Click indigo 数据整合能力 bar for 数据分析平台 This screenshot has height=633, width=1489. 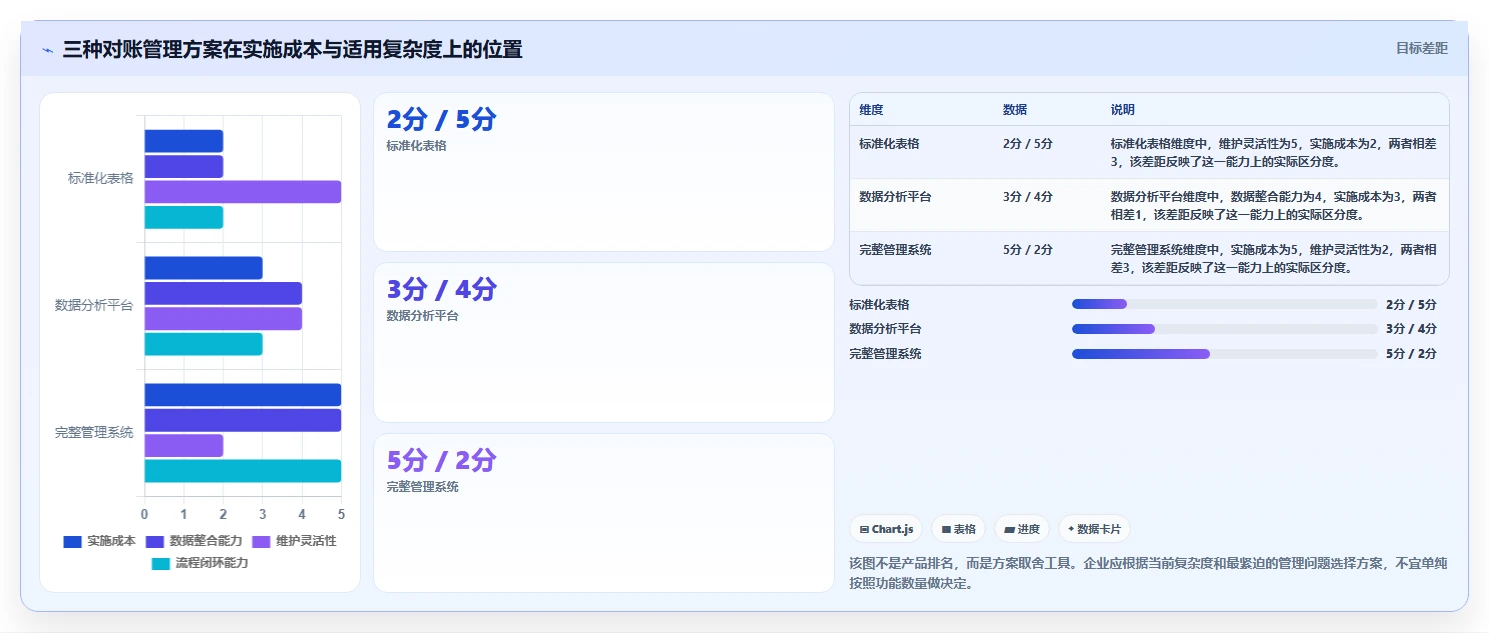(x=223, y=293)
